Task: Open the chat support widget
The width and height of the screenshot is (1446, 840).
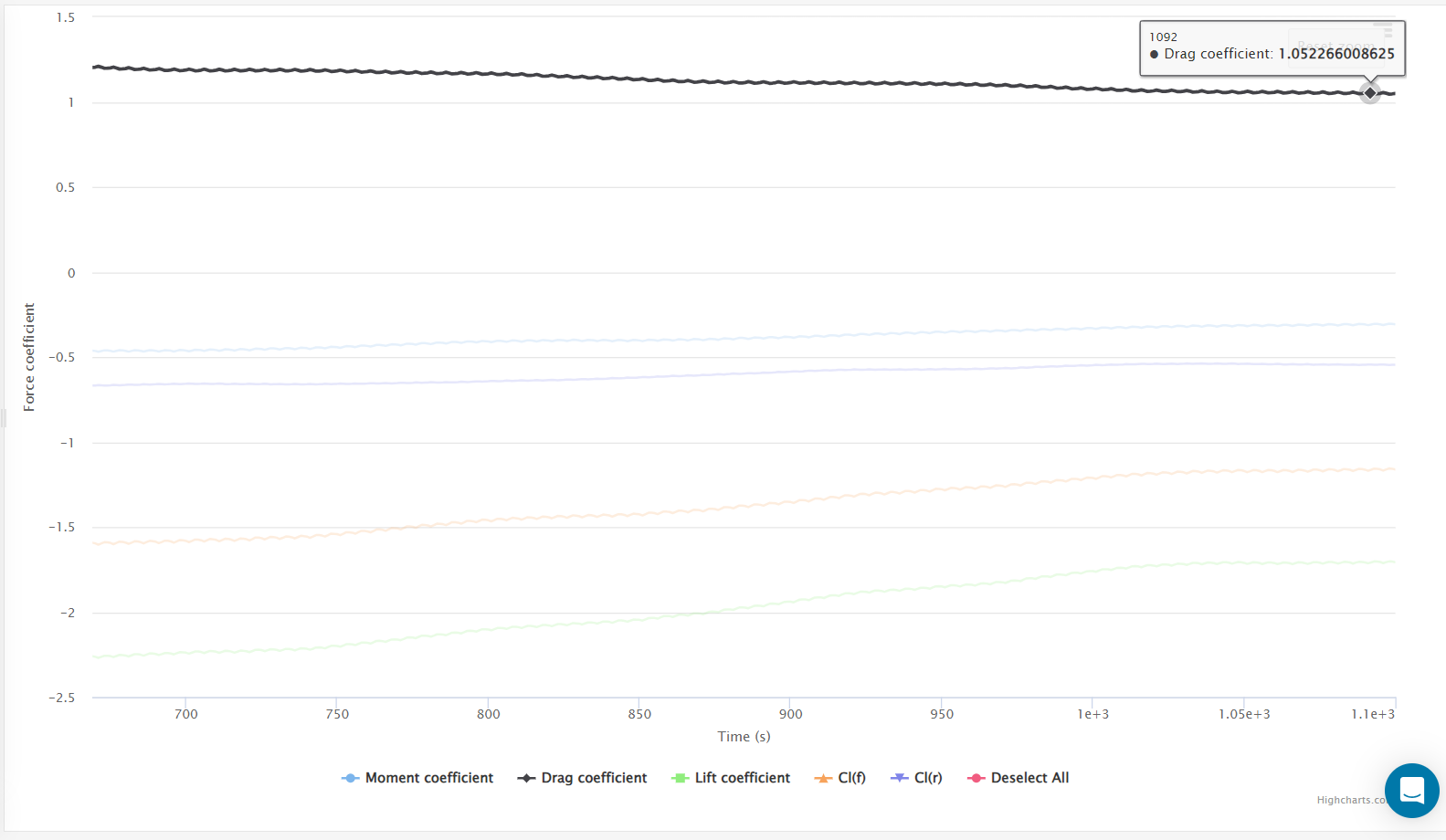Action: [x=1411, y=791]
